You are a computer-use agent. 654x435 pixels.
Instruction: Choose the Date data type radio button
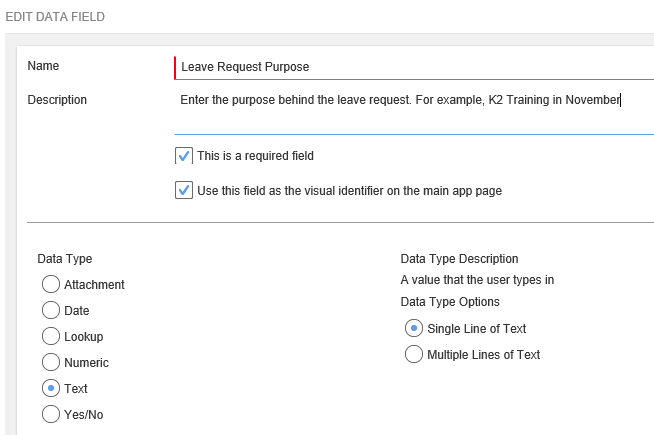click(x=51, y=311)
